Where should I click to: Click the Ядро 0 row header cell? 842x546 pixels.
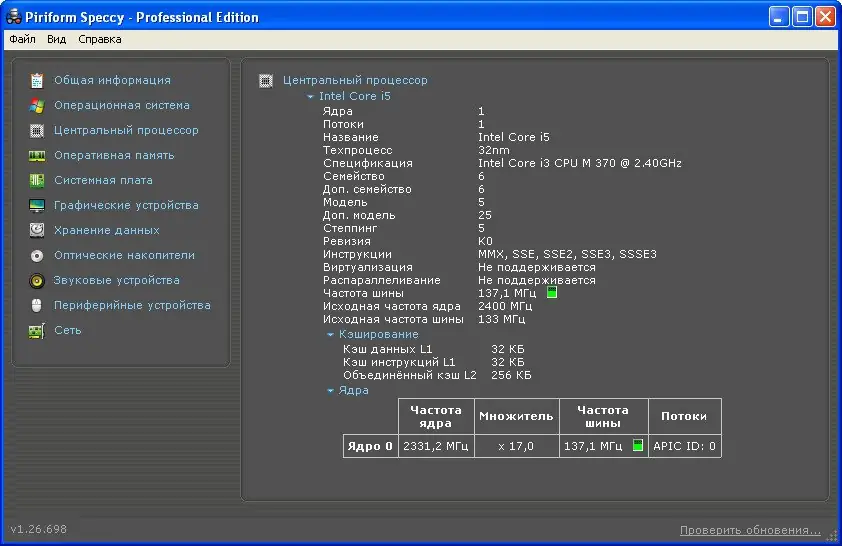coord(371,446)
